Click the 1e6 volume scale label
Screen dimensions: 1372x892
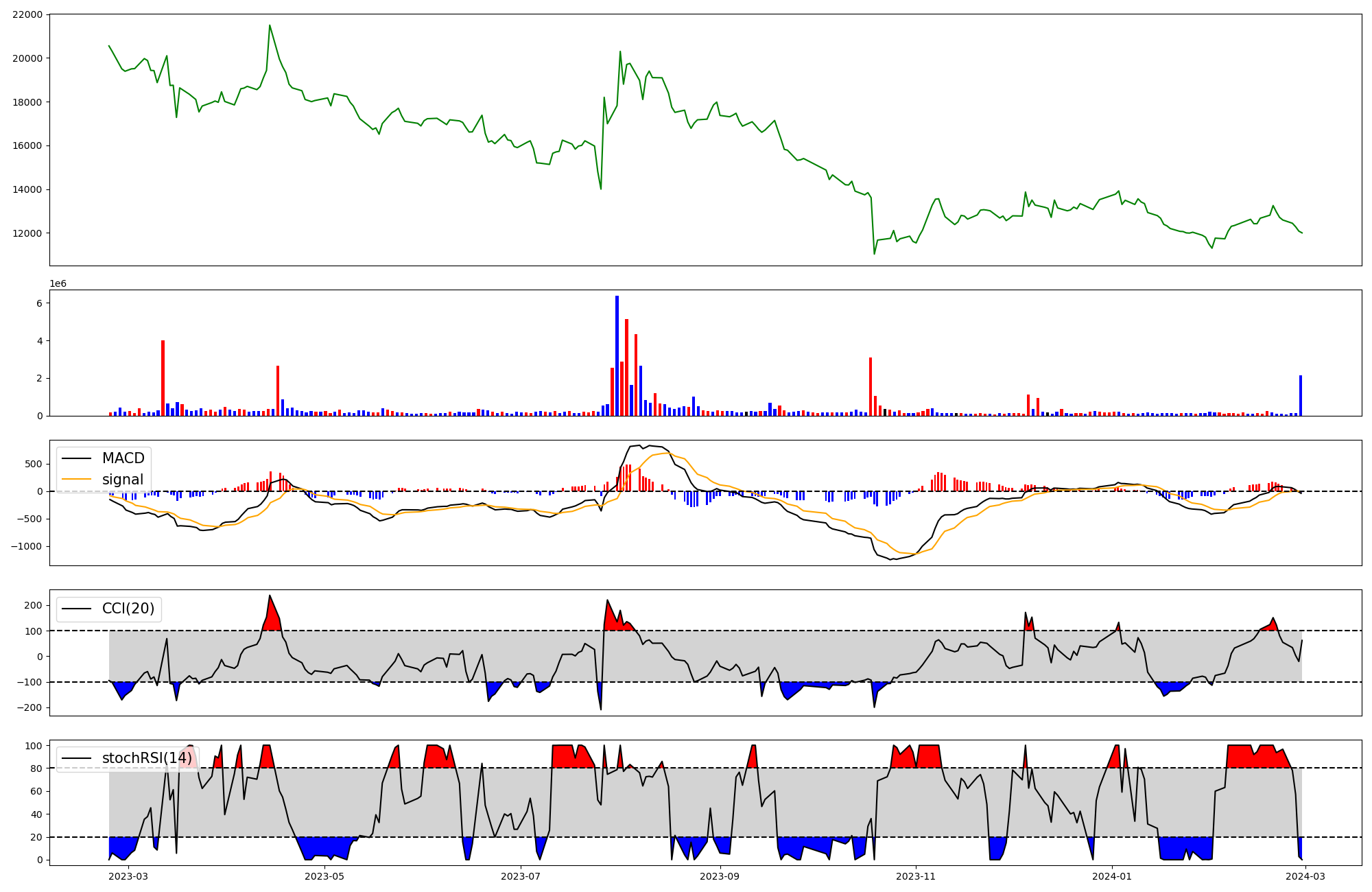58,283
